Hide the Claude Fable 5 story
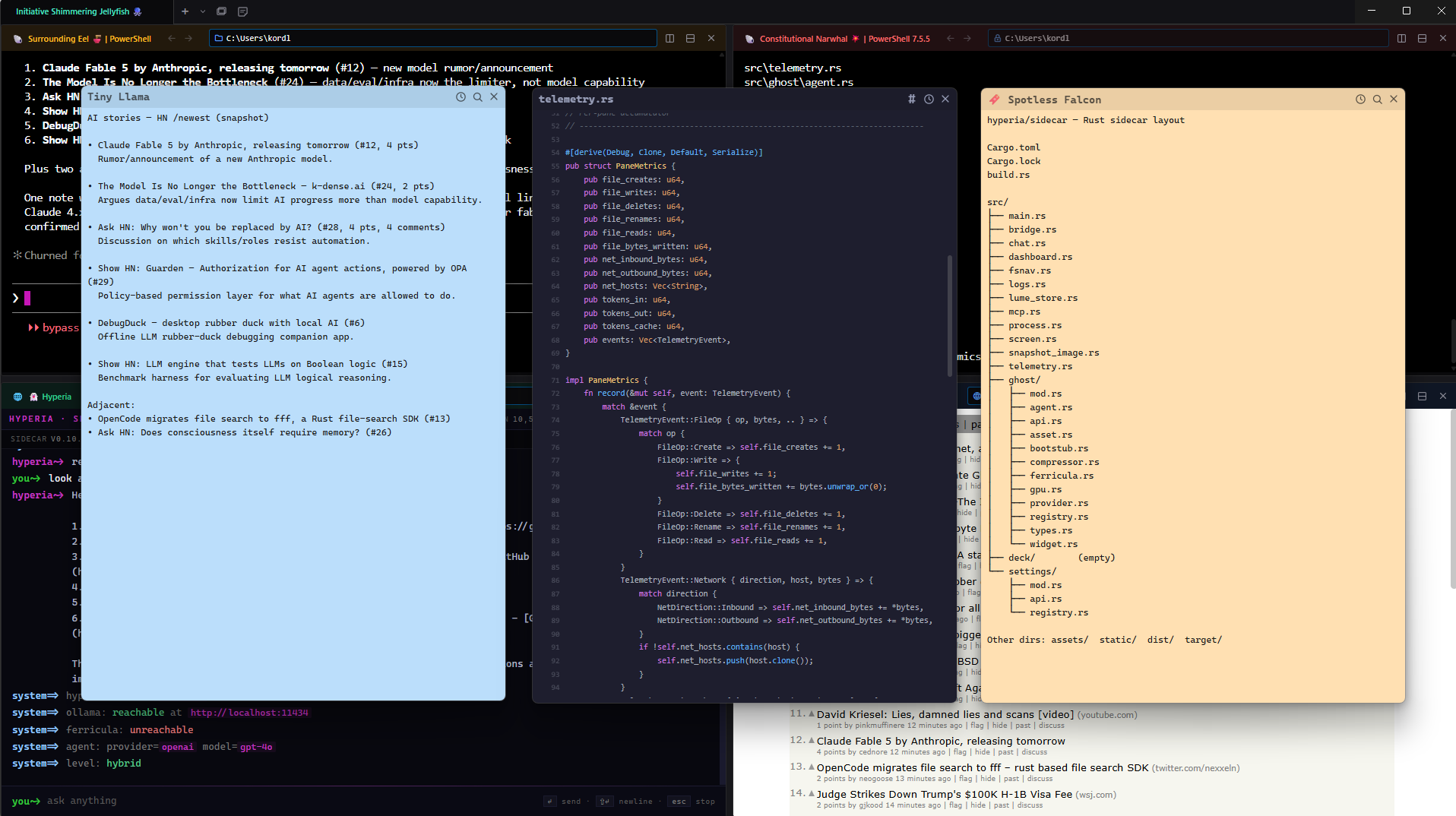The image size is (1456, 816). coord(983,752)
